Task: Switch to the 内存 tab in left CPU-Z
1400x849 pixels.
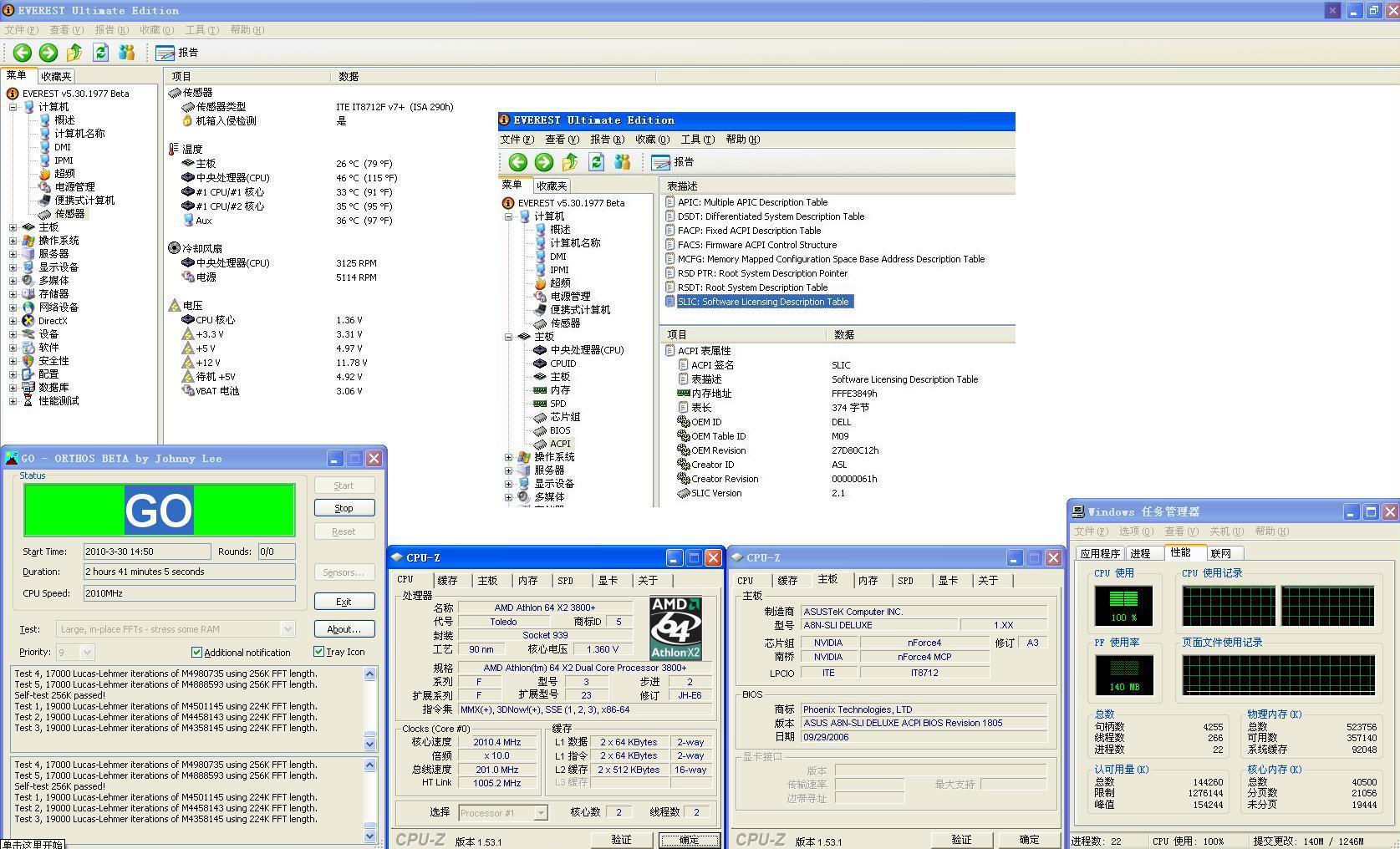Action: pyautogui.click(x=527, y=581)
